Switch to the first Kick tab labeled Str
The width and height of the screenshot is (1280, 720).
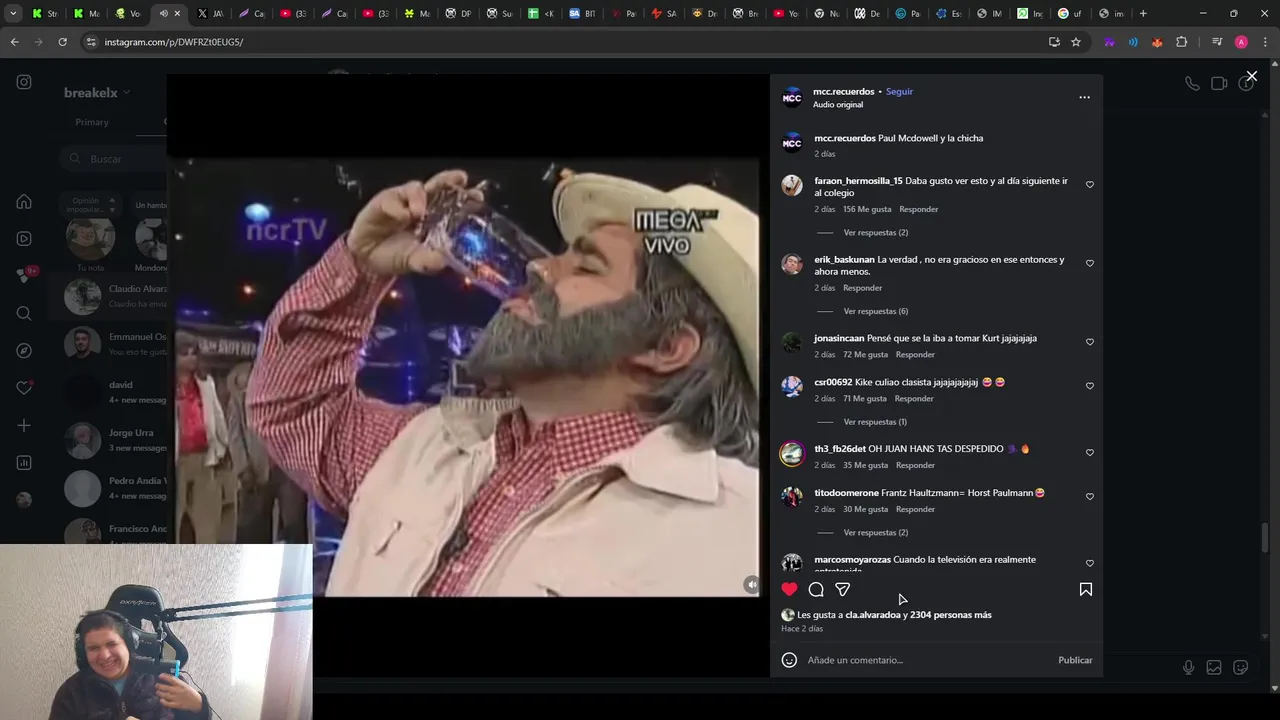(45, 14)
